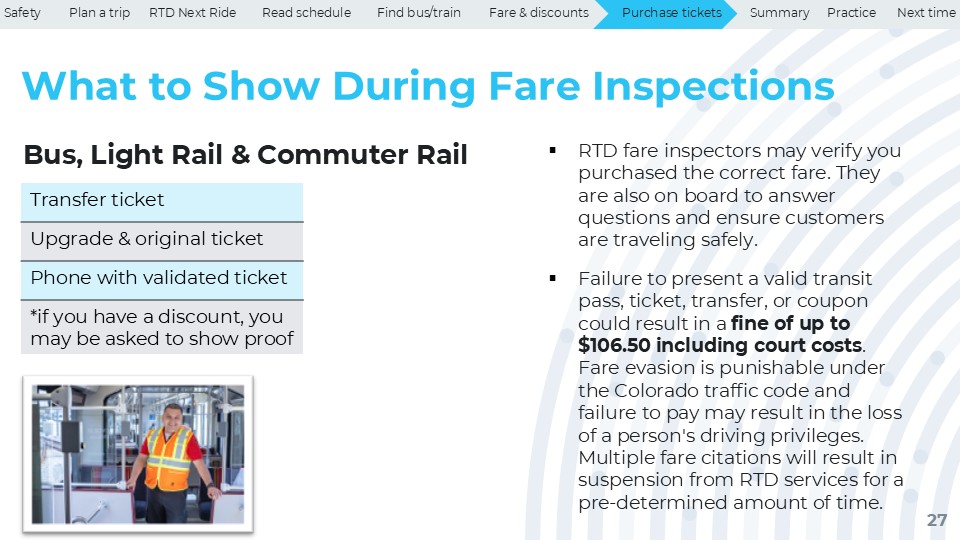Click the discount proof note cell

(x=162, y=328)
